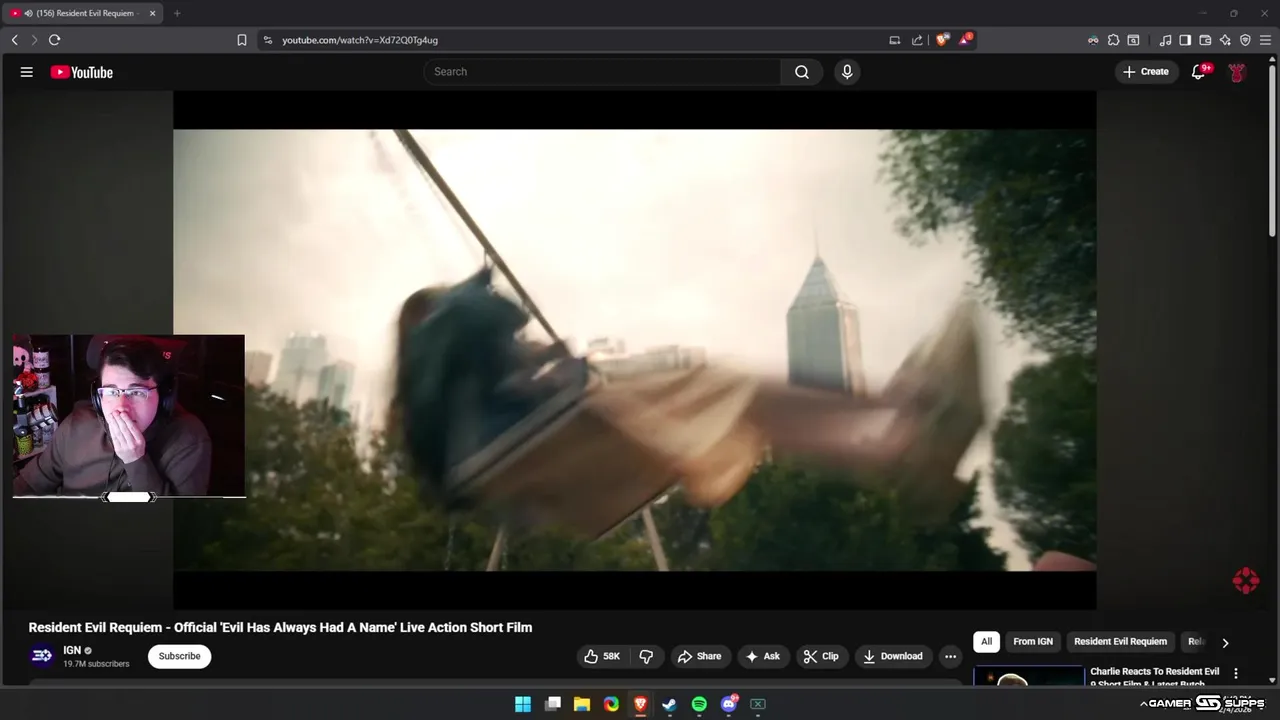Share the video
The image size is (1280, 720).
click(x=699, y=656)
